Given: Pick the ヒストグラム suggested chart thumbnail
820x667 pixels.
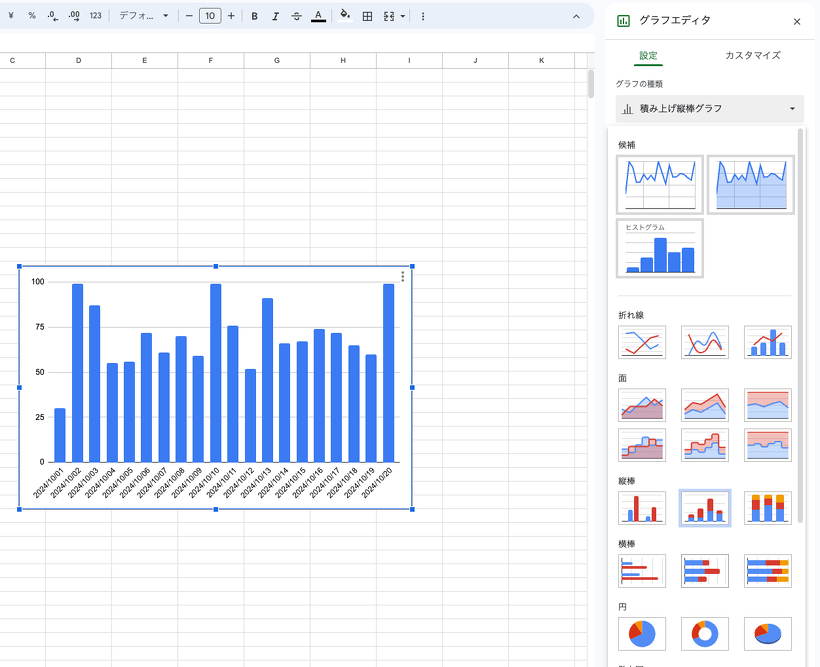Looking at the screenshot, I should coord(660,248).
